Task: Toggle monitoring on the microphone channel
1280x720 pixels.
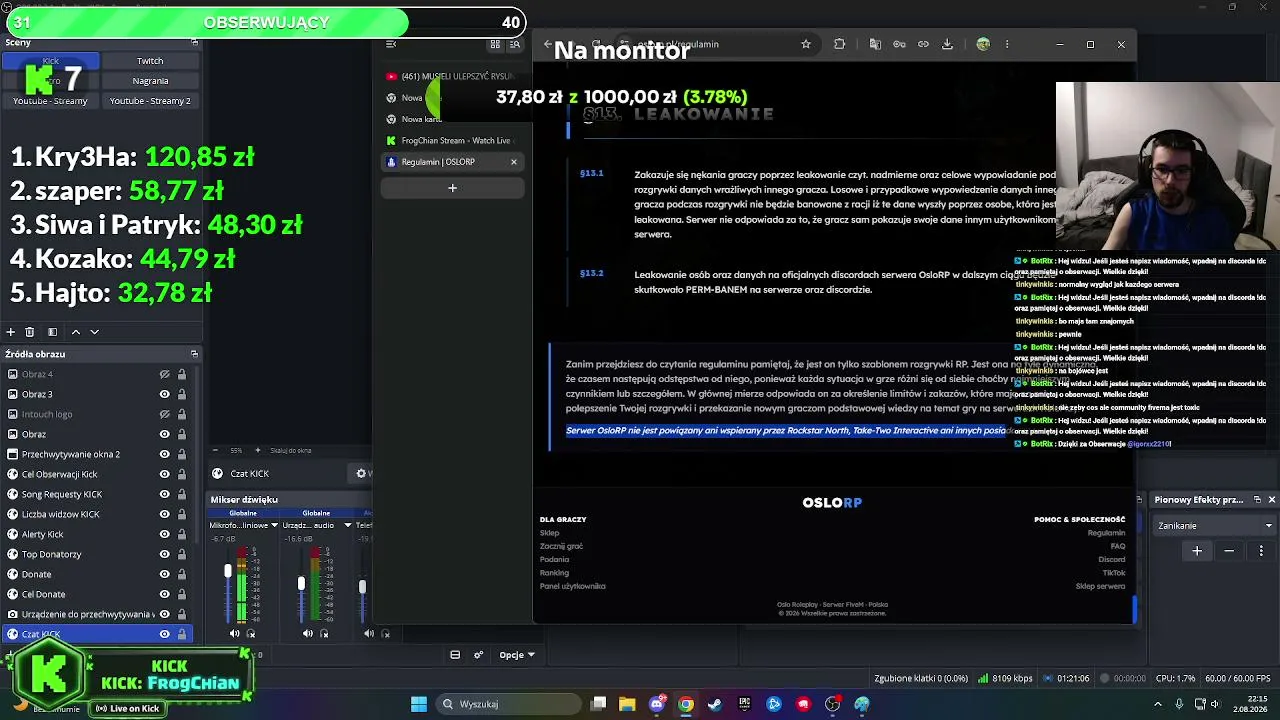Action: 251,633
